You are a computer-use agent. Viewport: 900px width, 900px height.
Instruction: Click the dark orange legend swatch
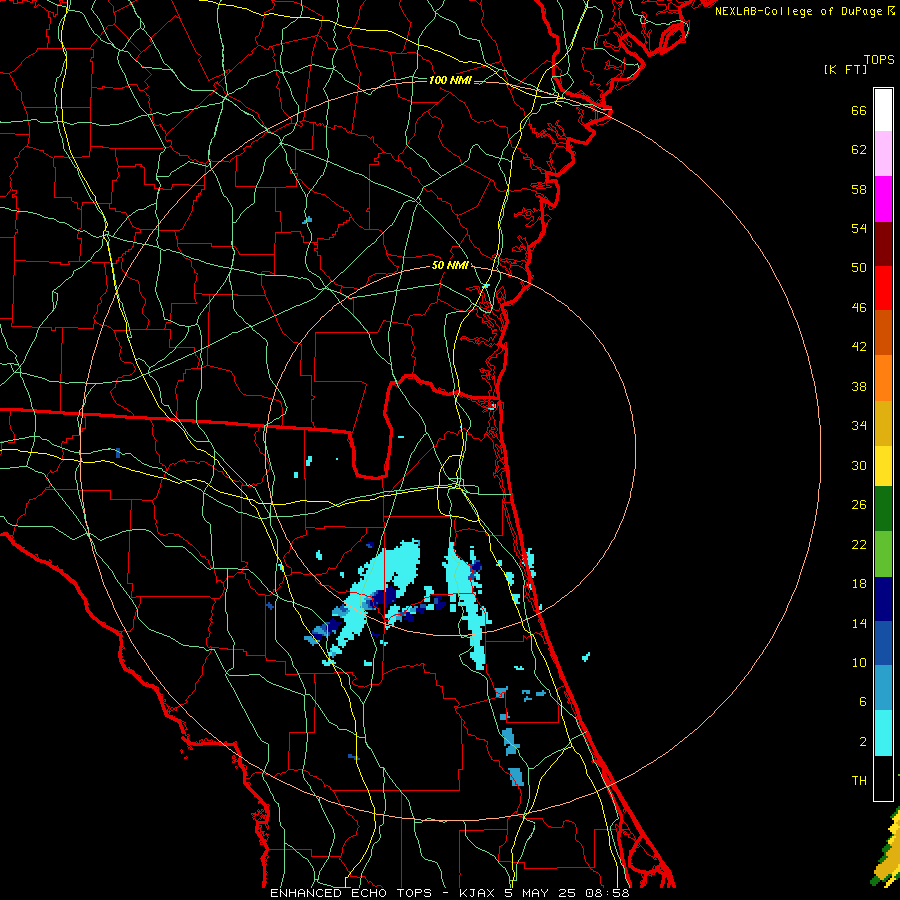pyautogui.click(x=883, y=333)
